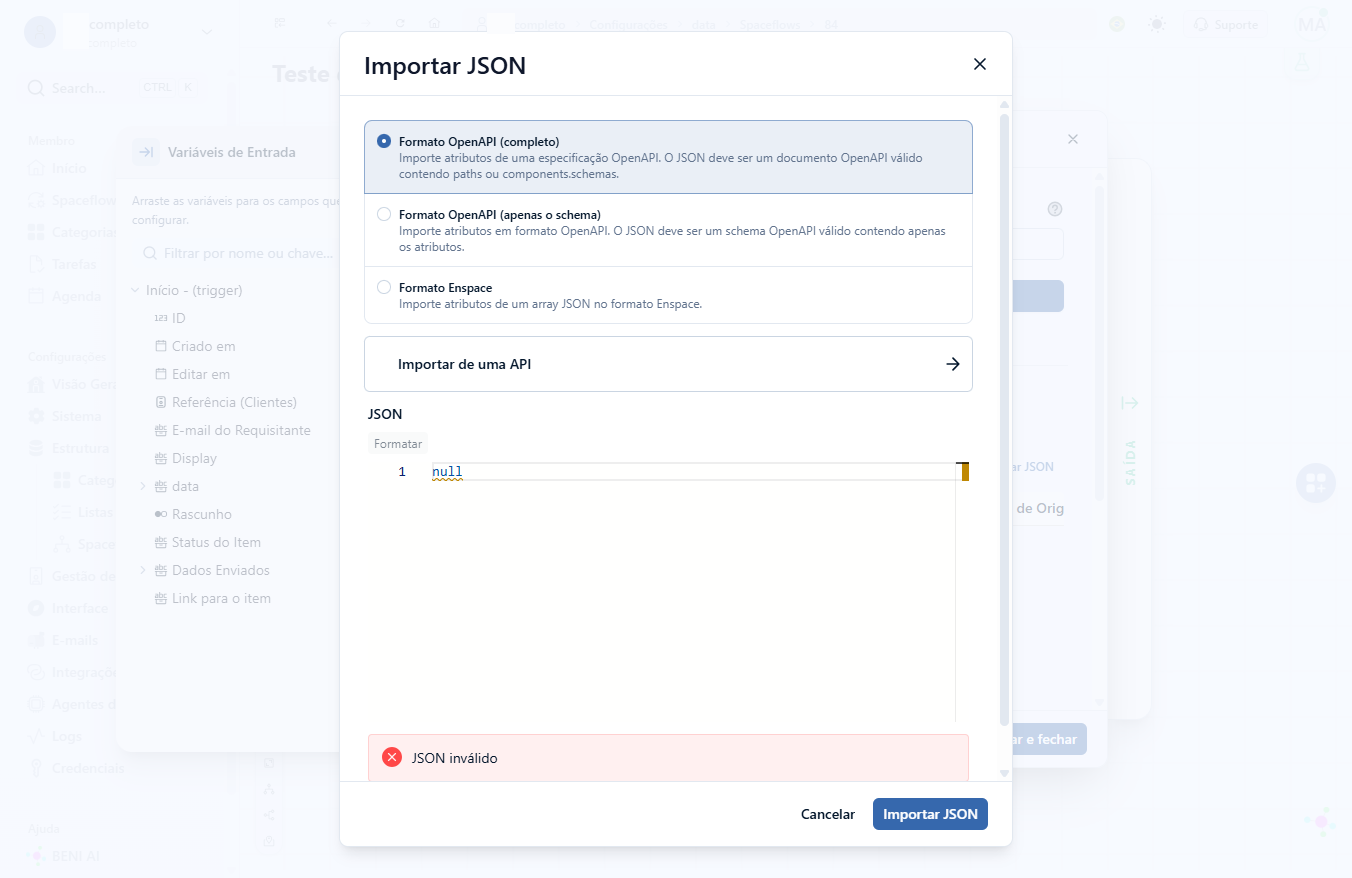The width and height of the screenshot is (1352, 878).
Task: Select the Rascunho toggle variable
Action: click(x=193, y=514)
